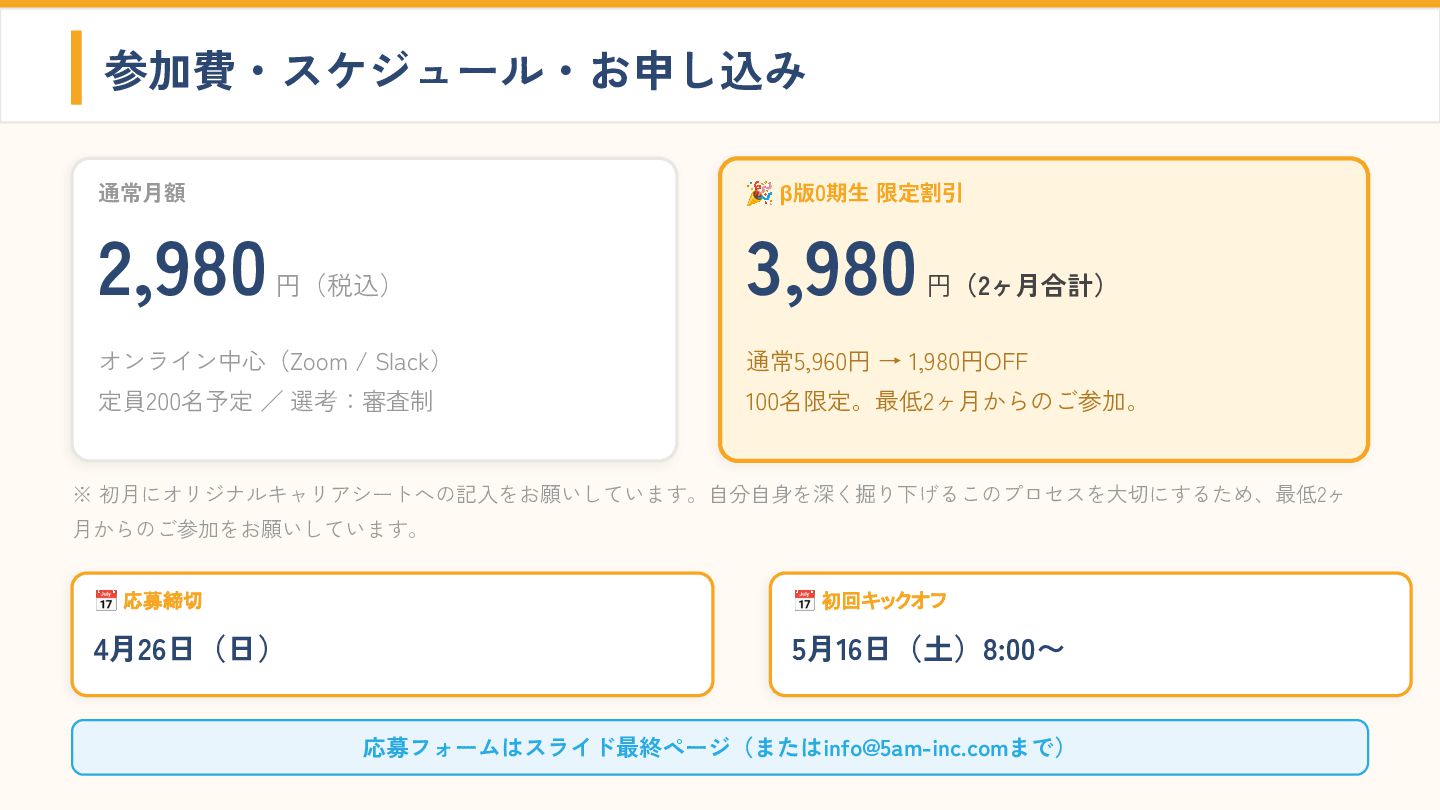The height and width of the screenshot is (810, 1440).
Task: Click the info@5am-inc.com application banner
Action: [x=720, y=747]
